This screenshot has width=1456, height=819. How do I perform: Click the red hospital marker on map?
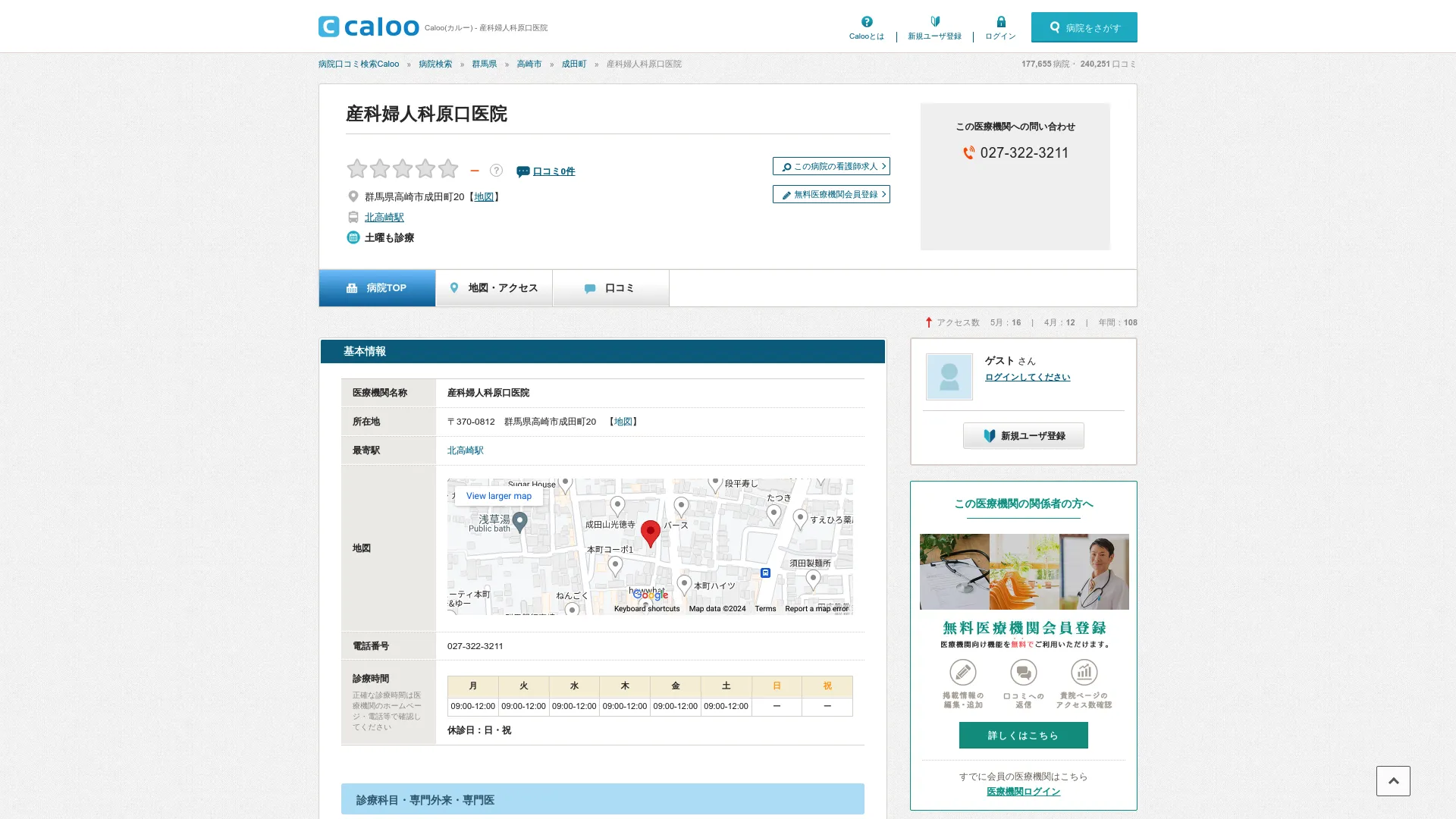[650, 532]
